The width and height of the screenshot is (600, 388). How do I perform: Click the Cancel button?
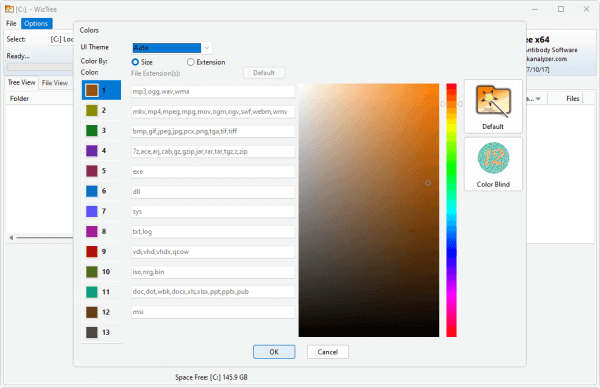click(x=328, y=352)
